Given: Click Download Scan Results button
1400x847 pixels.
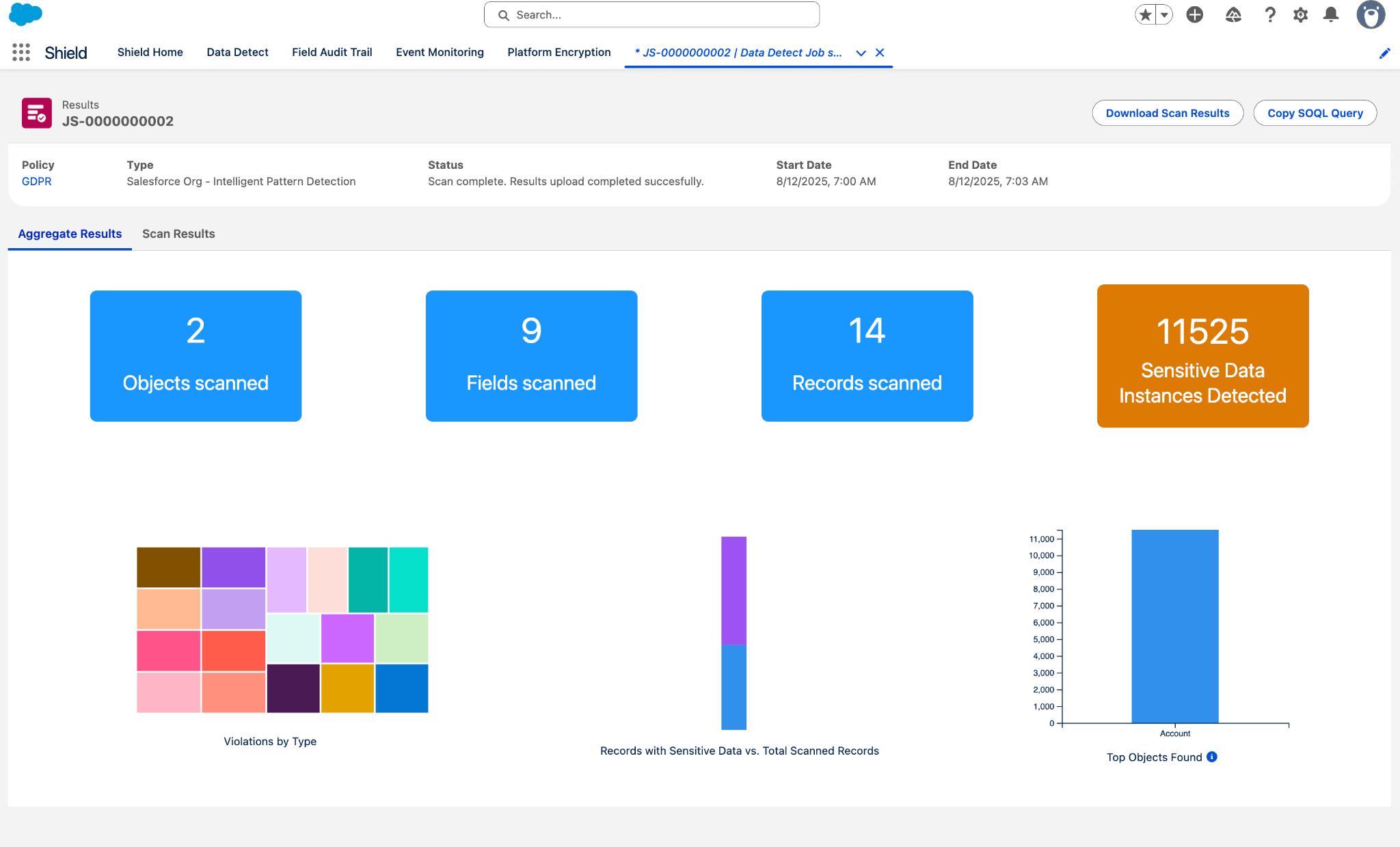Looking at the screenshot, I should (1167, 113).
